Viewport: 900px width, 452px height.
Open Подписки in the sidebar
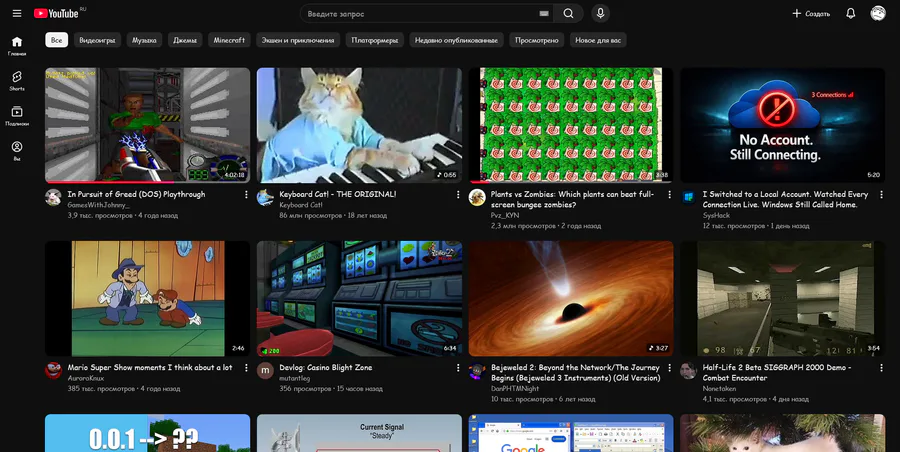17,115
